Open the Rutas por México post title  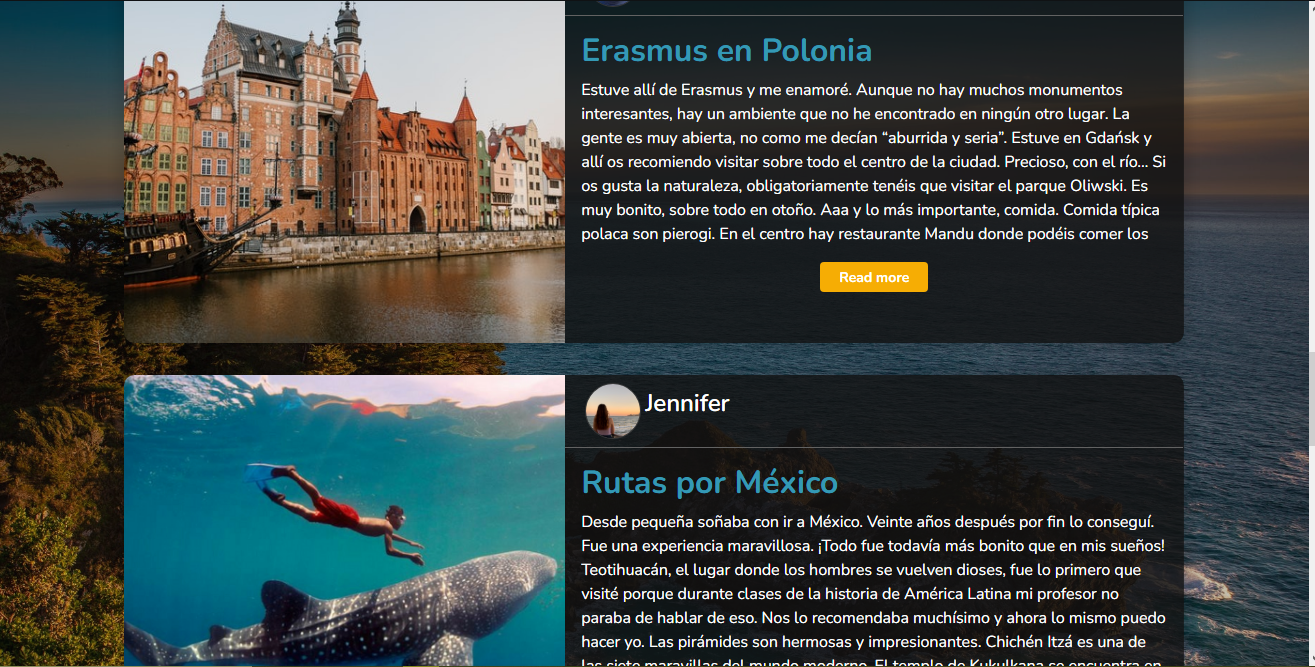tap(709, 483)
